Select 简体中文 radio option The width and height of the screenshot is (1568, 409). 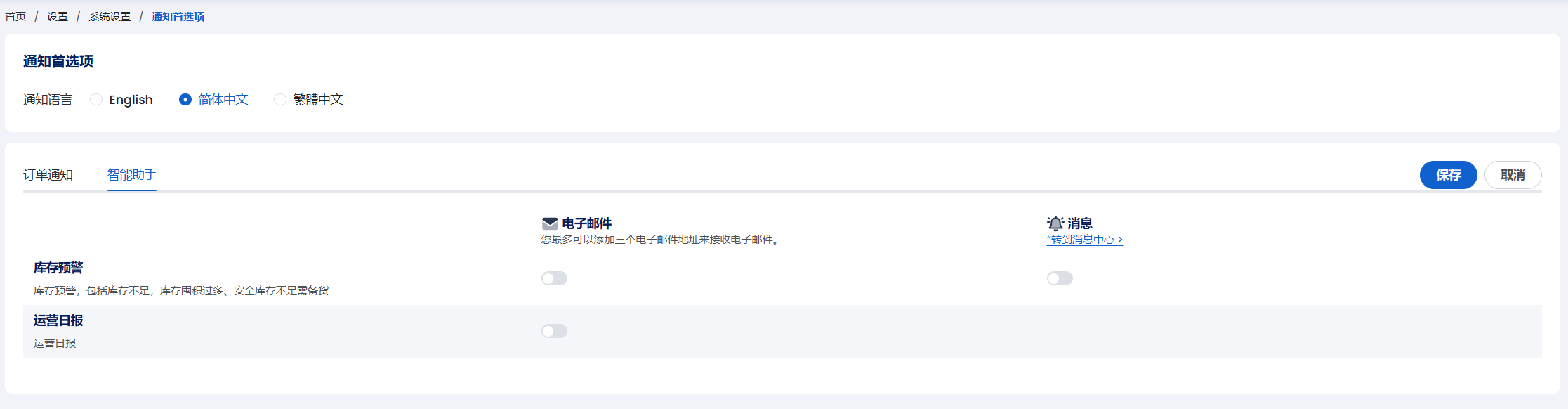(x=213, y=100)
